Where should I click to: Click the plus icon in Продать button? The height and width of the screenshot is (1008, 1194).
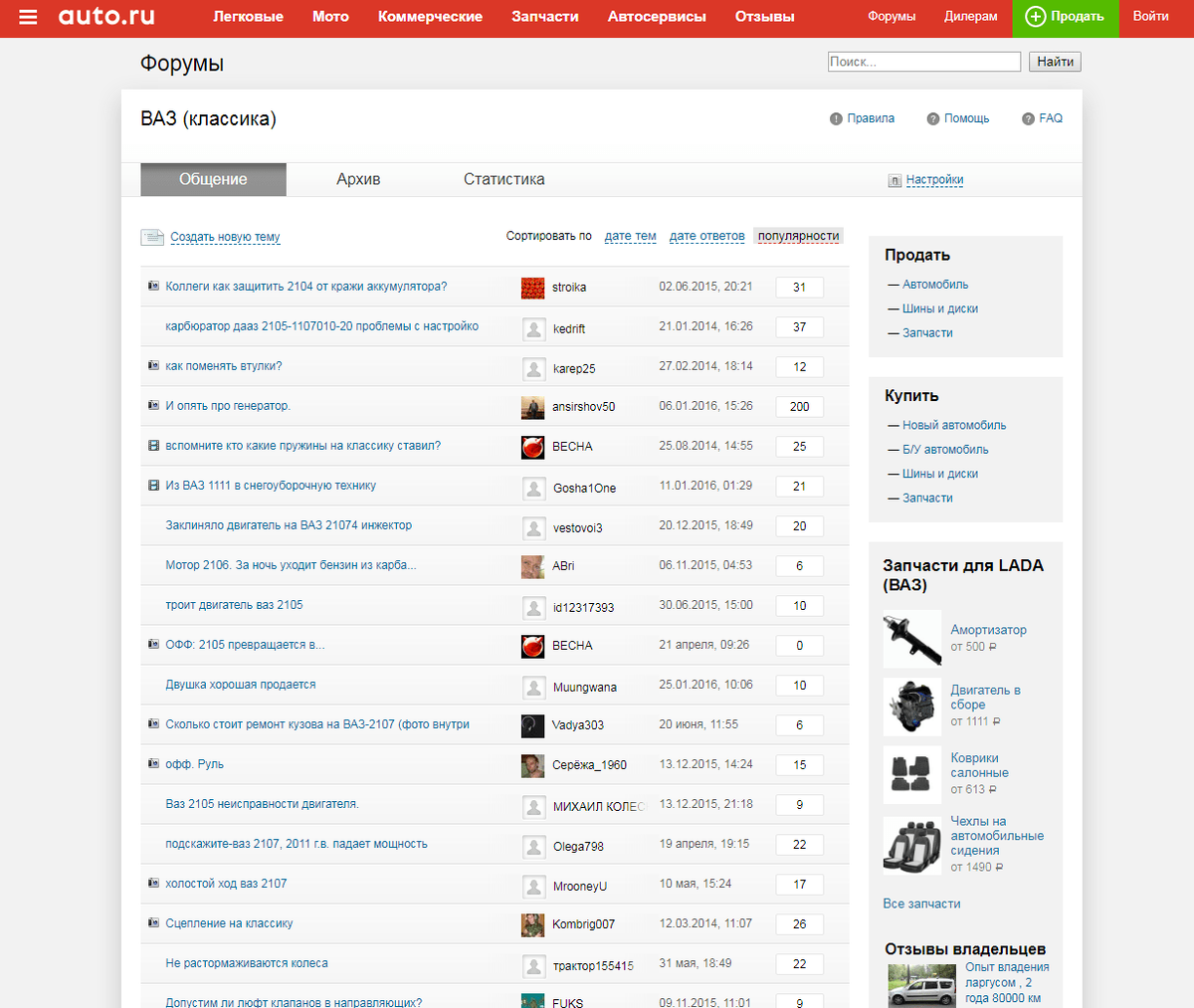coord(1036,17)
